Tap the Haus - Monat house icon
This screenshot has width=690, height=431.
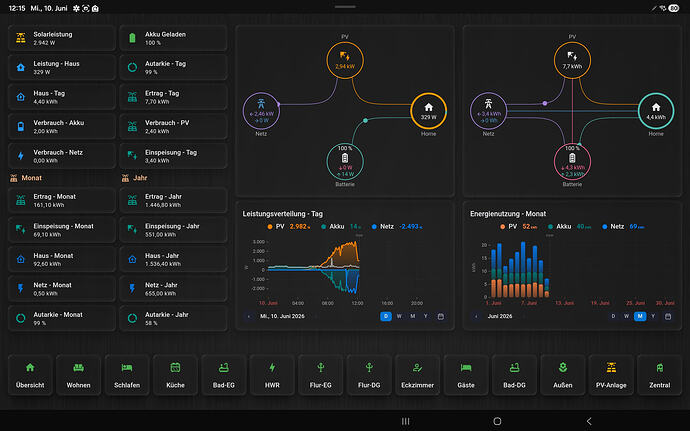21,259
